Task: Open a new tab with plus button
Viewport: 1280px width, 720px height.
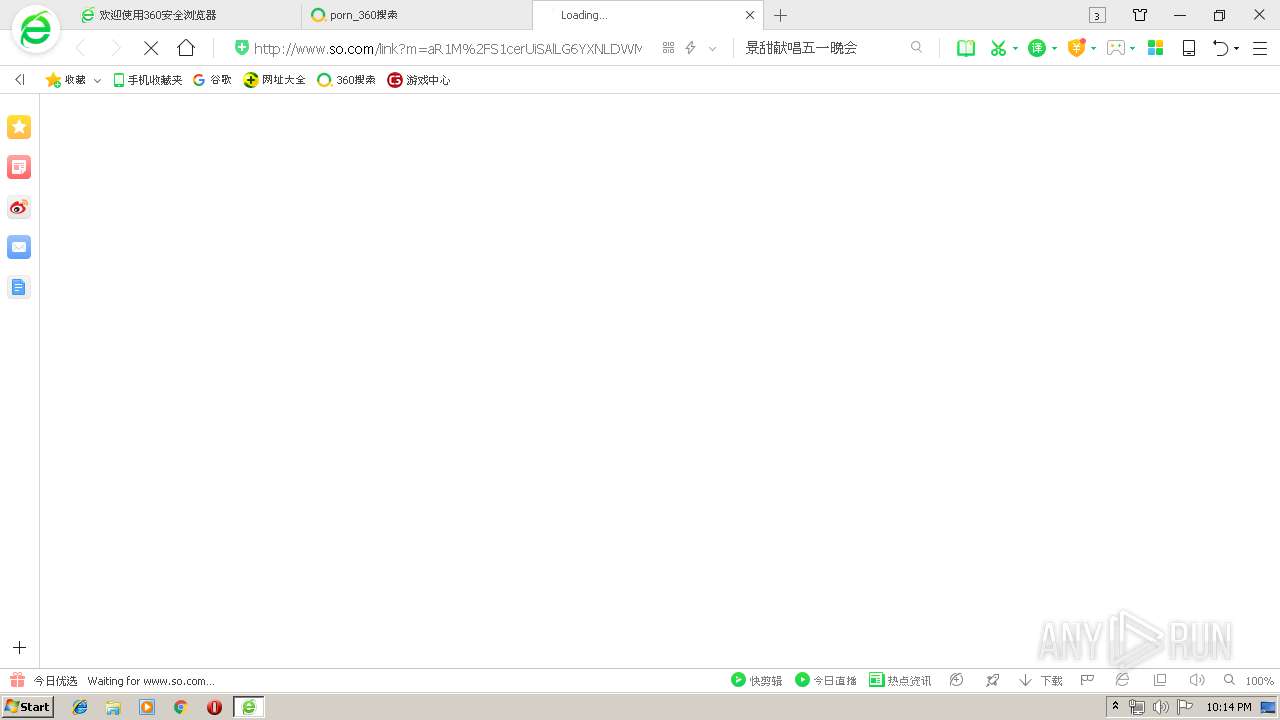Action: (781, 15)
